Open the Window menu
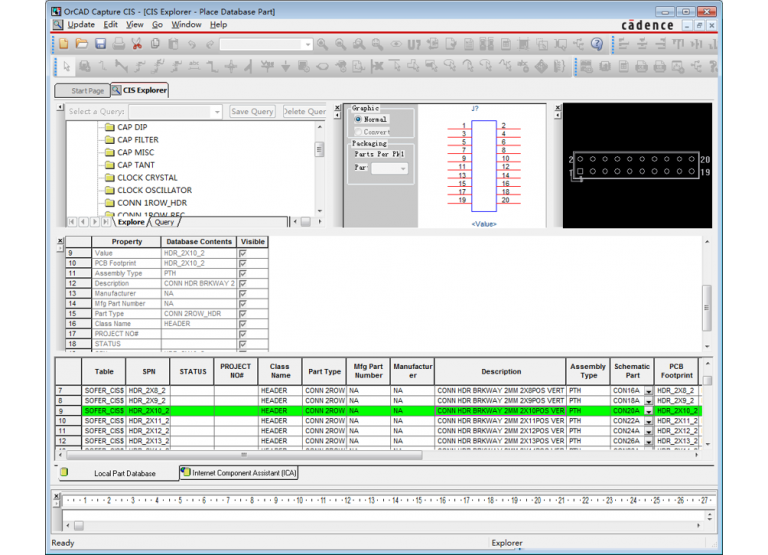The image size is (768, 555). pyautogui.click(x=186, y=24)
